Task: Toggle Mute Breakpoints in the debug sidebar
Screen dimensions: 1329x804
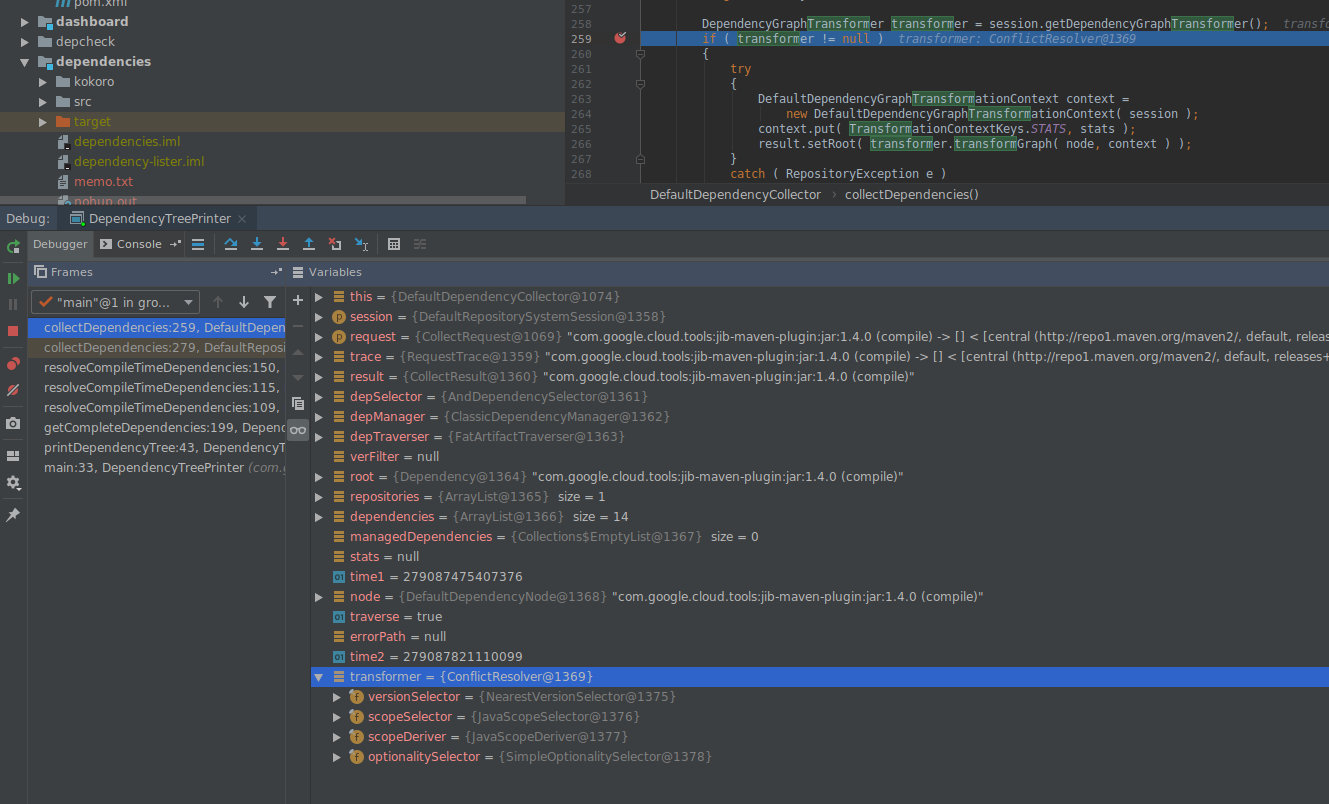Action: coord(13,390)
